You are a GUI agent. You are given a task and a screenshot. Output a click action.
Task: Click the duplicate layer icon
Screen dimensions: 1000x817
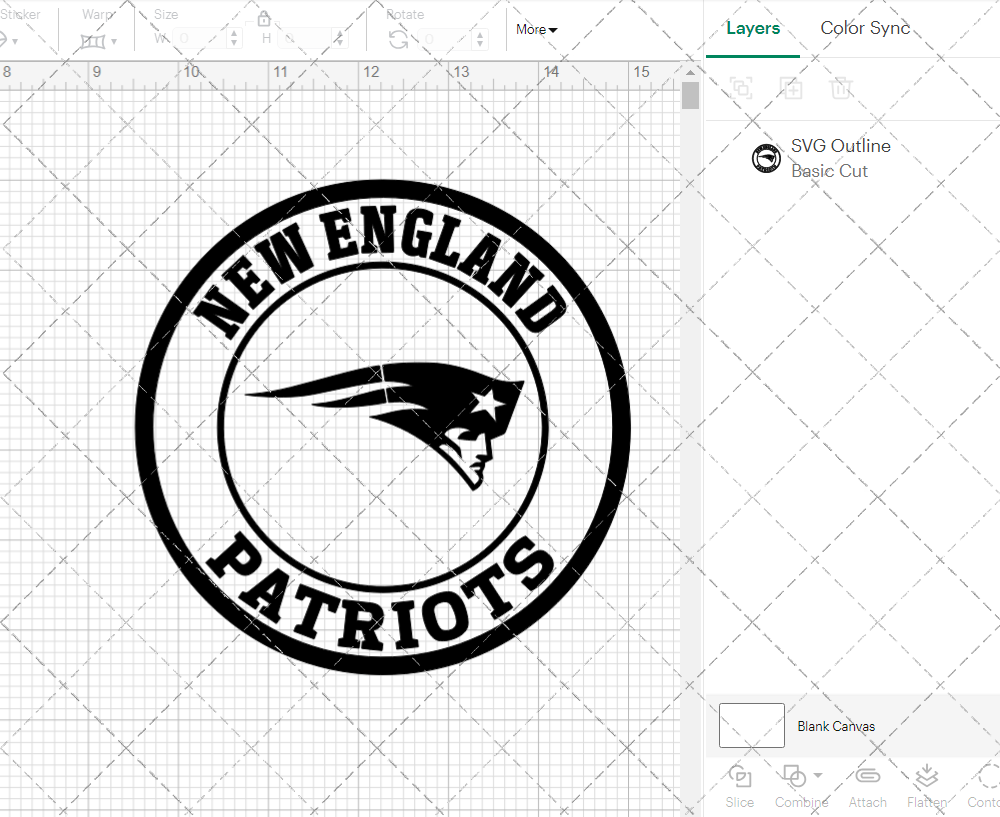(791, 88)
